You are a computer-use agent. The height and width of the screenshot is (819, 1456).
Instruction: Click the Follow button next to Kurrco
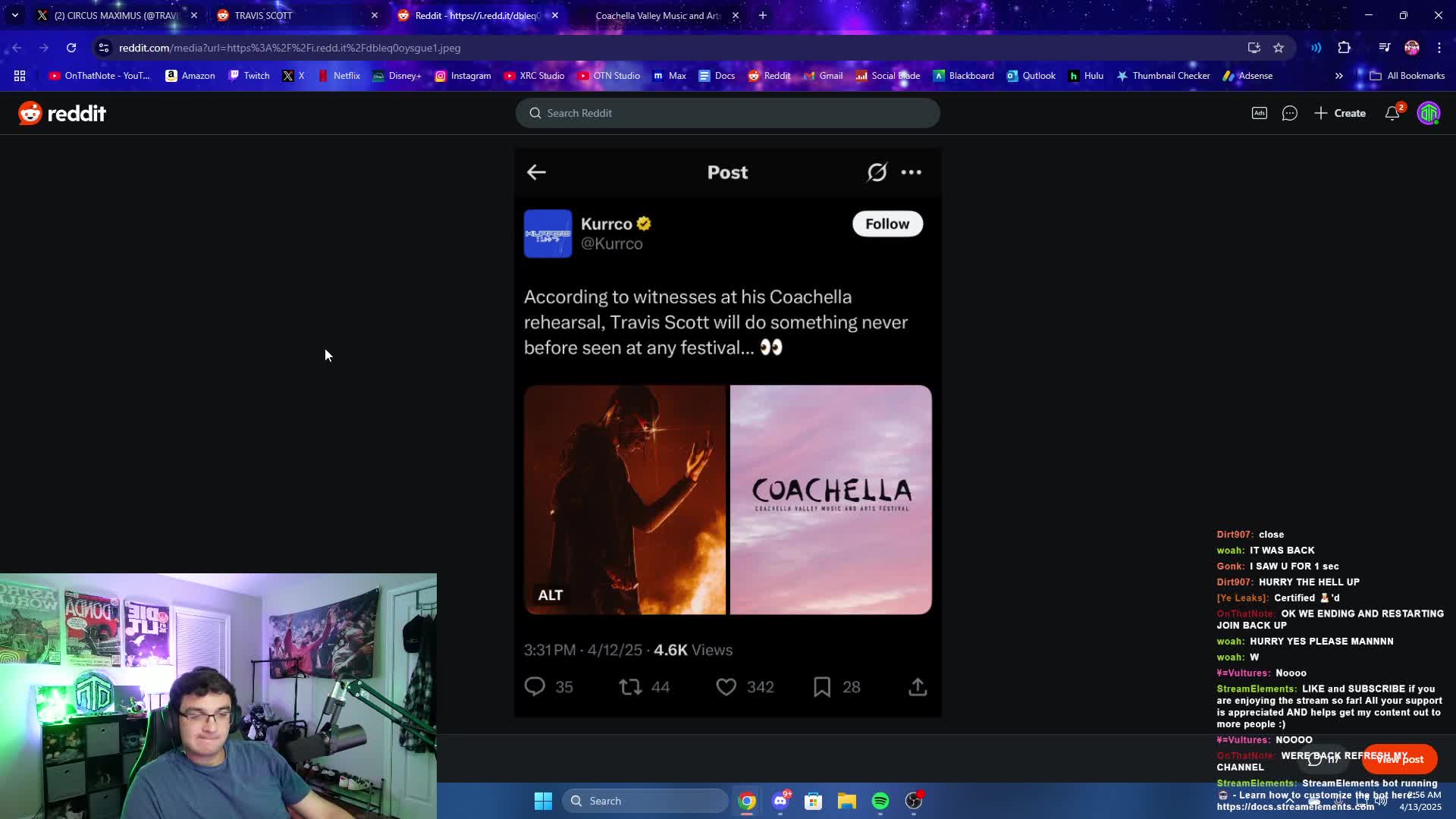pos(887,224)
